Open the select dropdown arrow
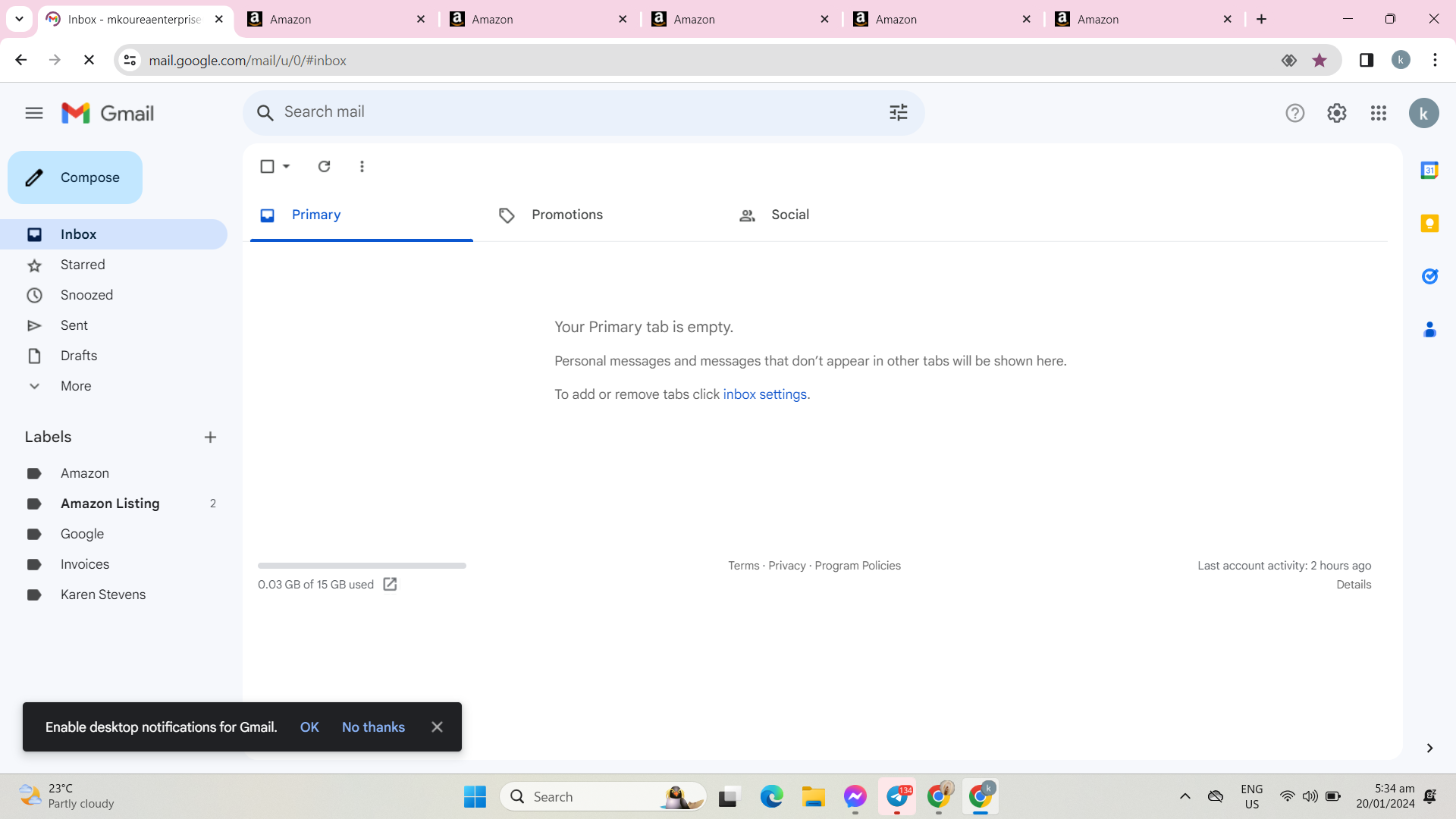 tap(286, 166)
